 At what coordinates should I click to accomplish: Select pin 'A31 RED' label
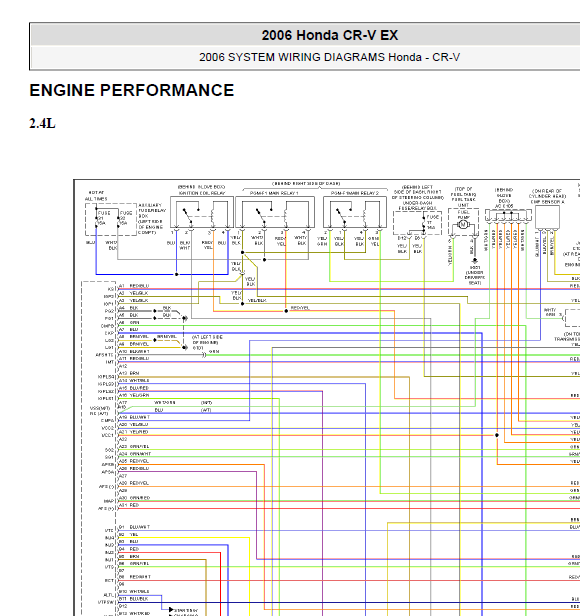point(129,505)
